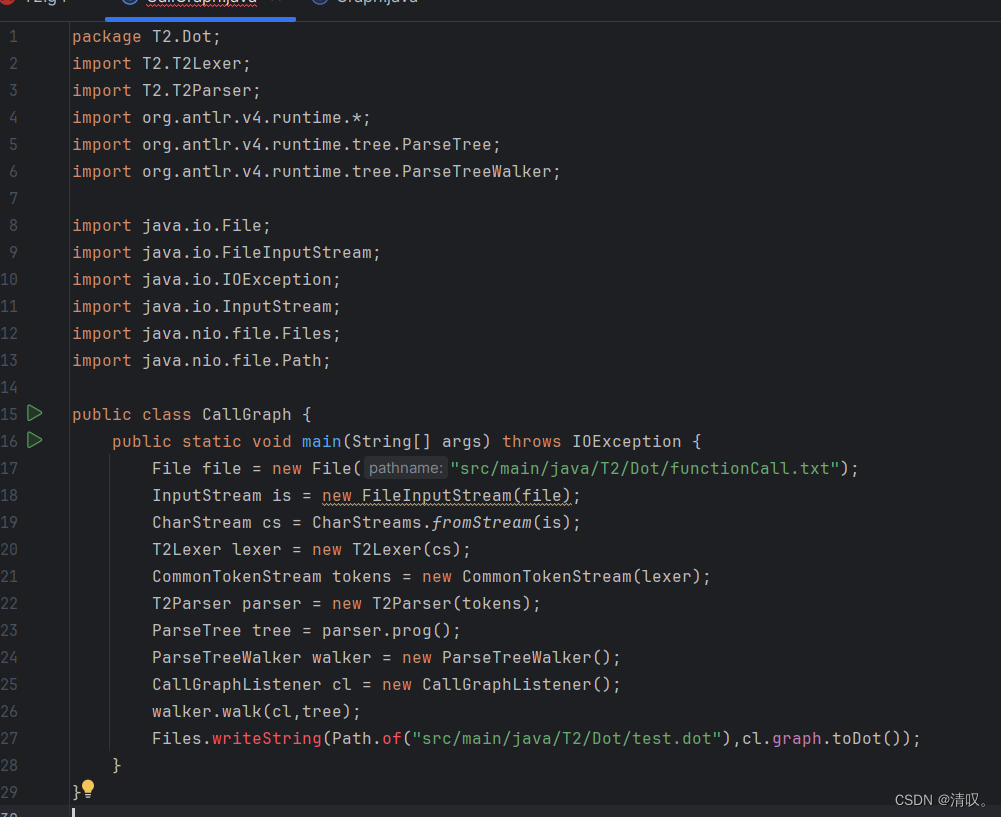
Task: Click line number 17 in gutter
Action: point(10,468)
